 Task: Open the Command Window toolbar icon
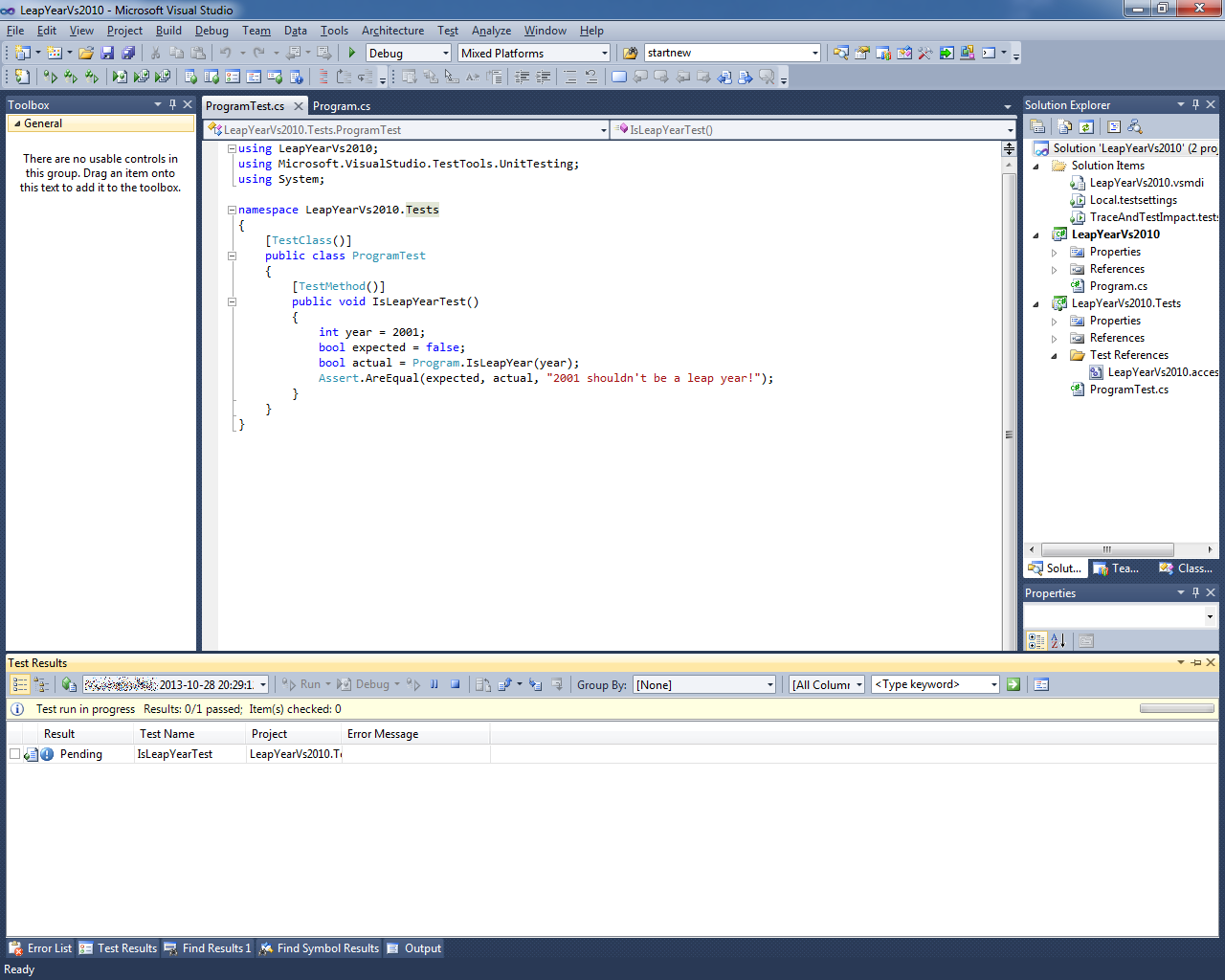tap(989, 53)
